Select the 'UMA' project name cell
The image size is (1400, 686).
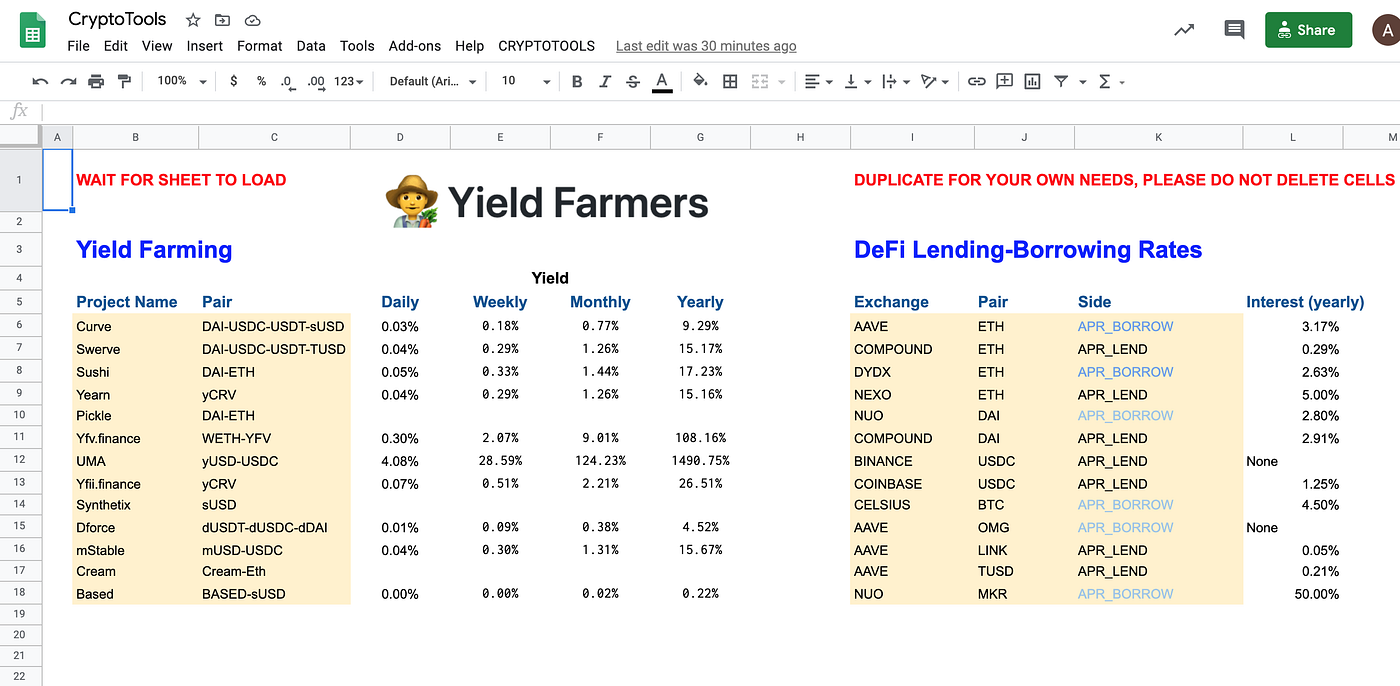(136, 461)
